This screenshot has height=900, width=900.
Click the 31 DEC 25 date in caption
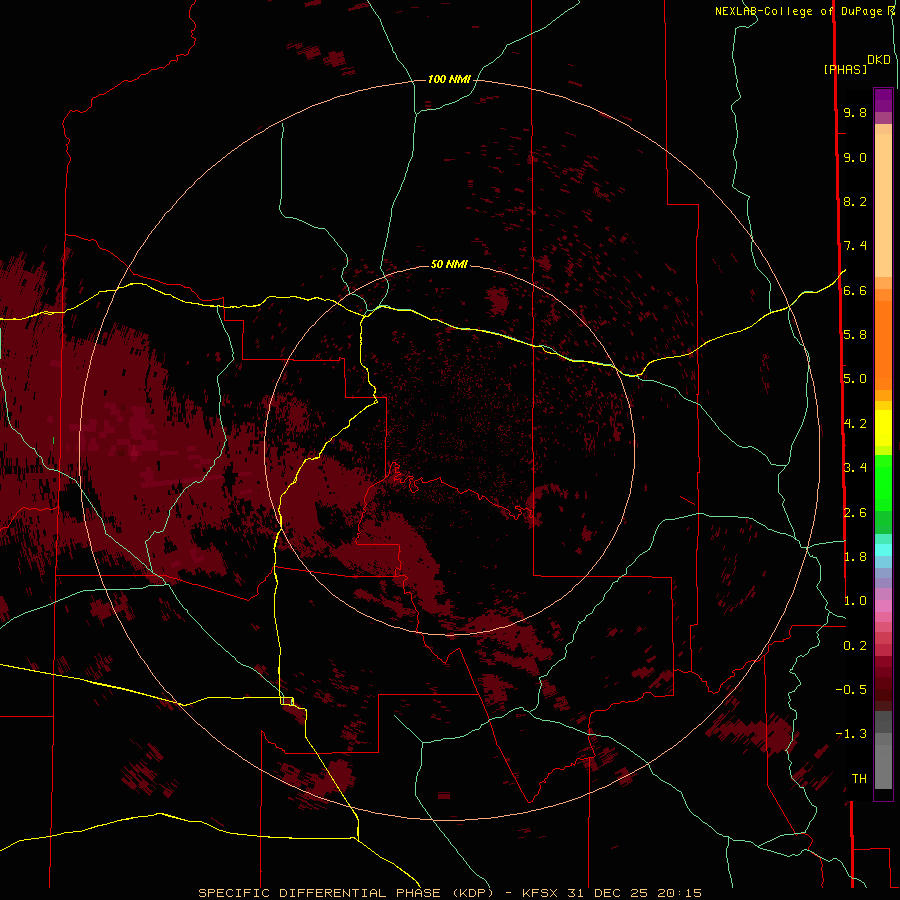[608, 893]
